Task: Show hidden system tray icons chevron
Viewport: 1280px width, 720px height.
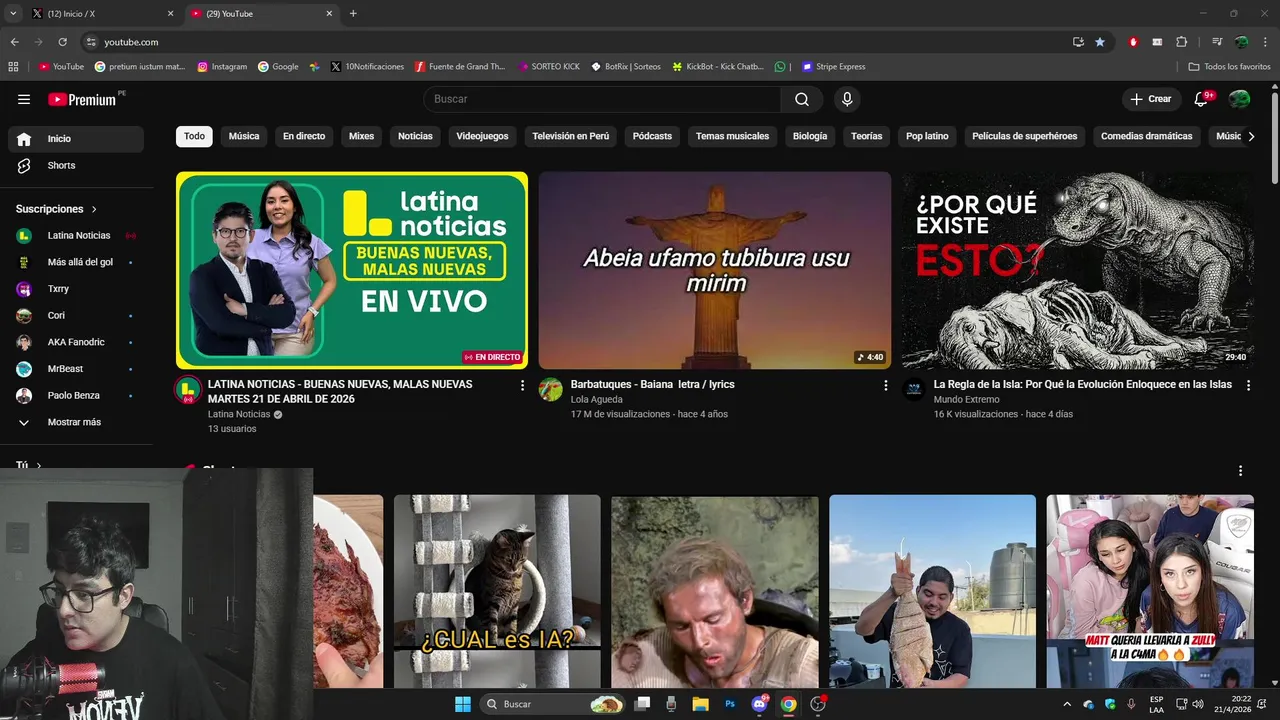Action: (1067, 704)
